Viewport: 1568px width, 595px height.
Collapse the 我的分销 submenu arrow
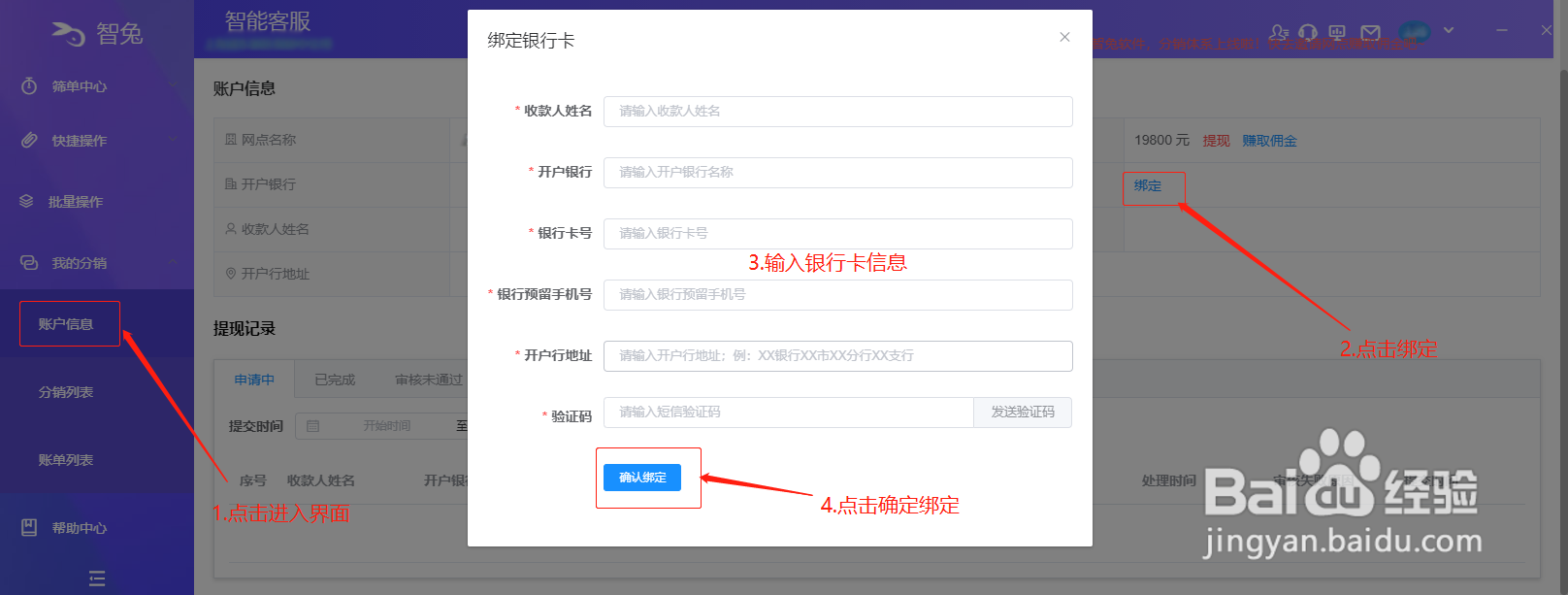click(173, 262)
